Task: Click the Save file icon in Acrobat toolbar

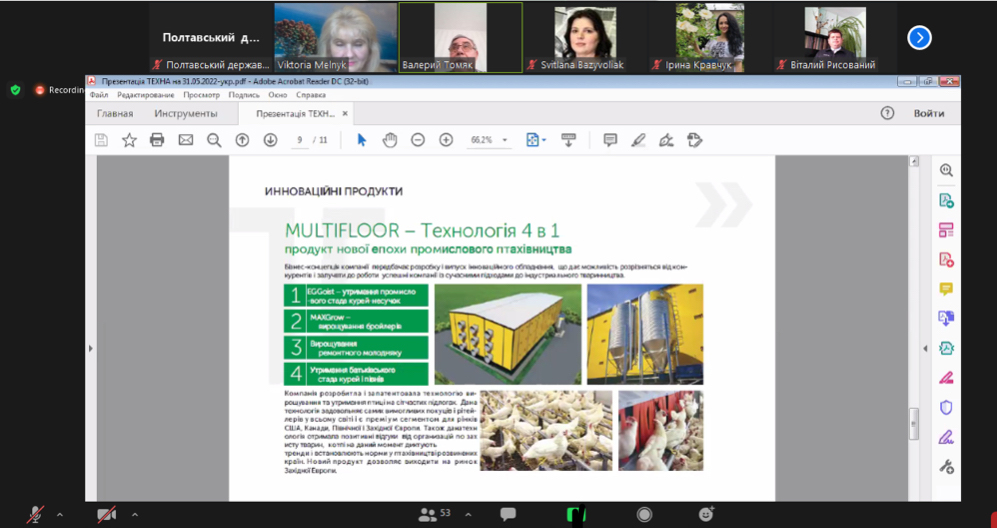Action: 101,140
